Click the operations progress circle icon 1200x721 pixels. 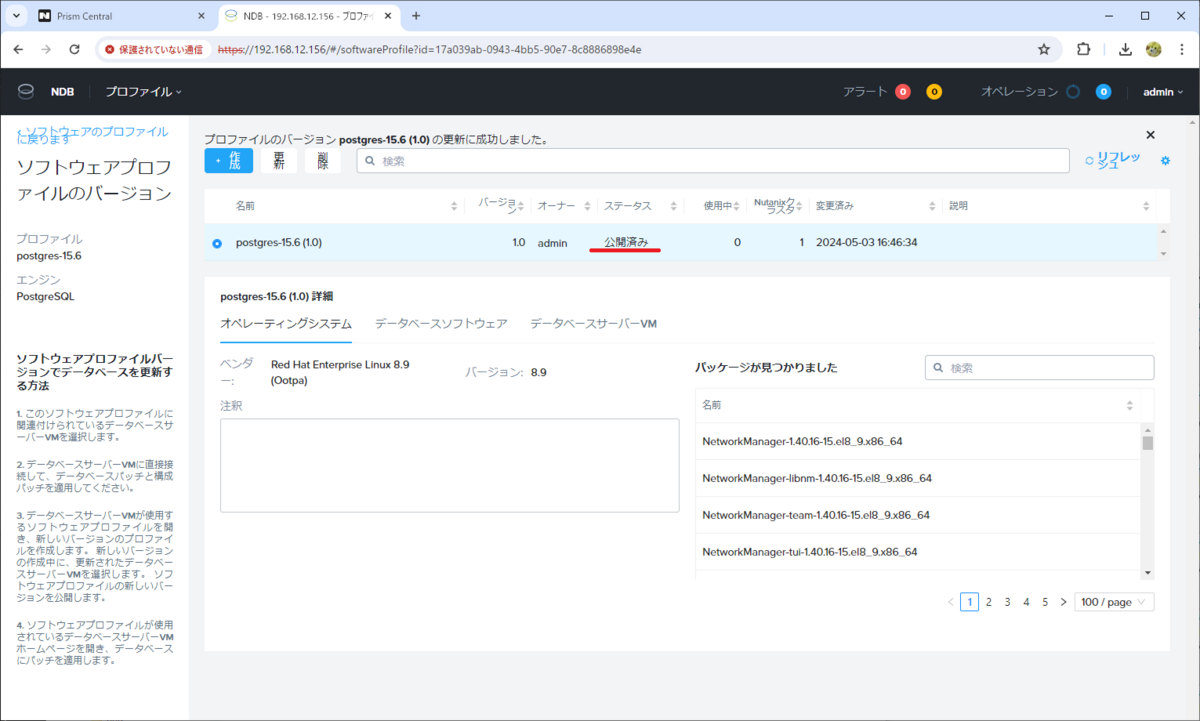click(x=1071, y=90)
